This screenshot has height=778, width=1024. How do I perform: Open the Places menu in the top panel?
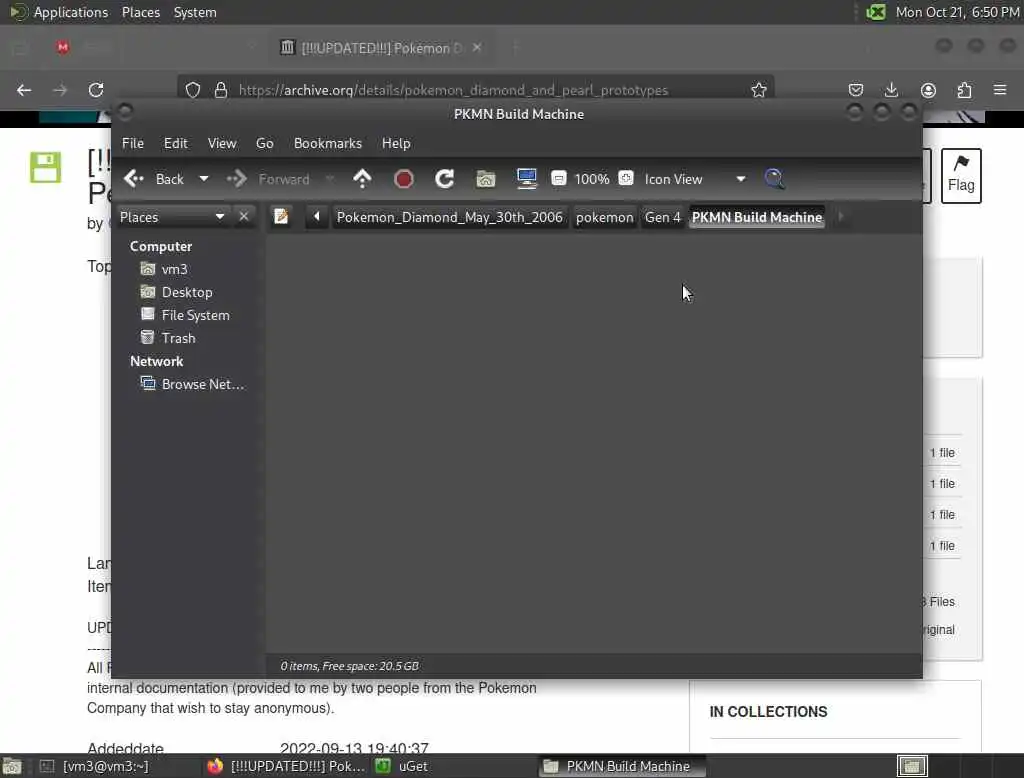pos(141,12)
